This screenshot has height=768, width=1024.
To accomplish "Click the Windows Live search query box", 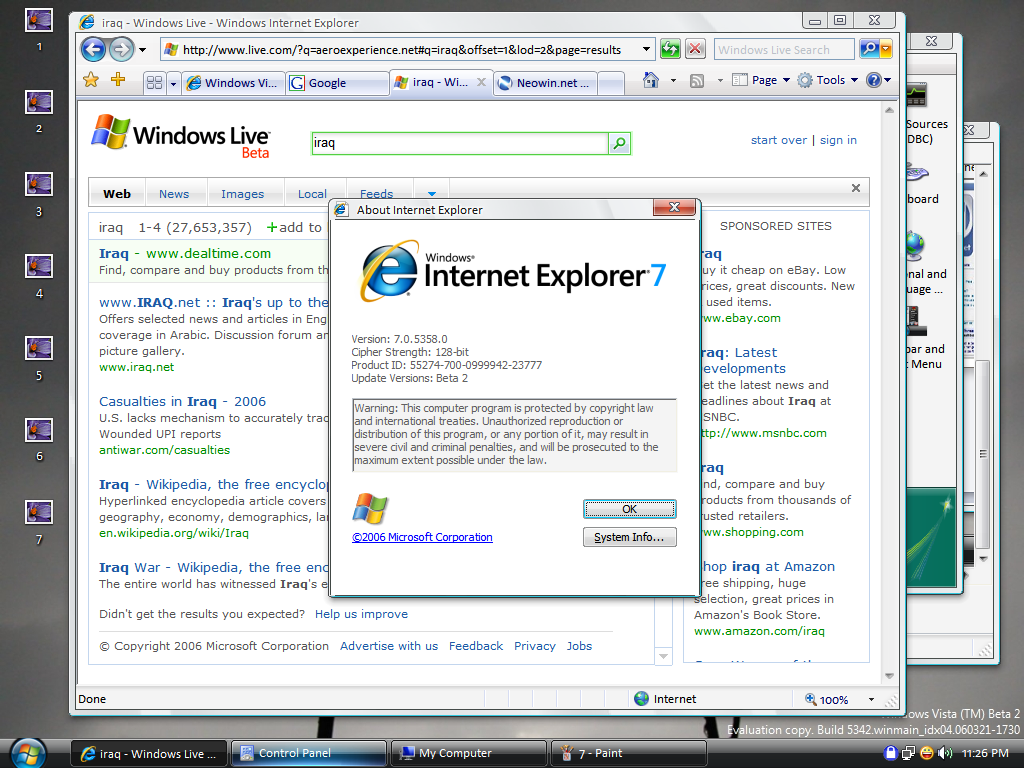I will coord(460,143).
